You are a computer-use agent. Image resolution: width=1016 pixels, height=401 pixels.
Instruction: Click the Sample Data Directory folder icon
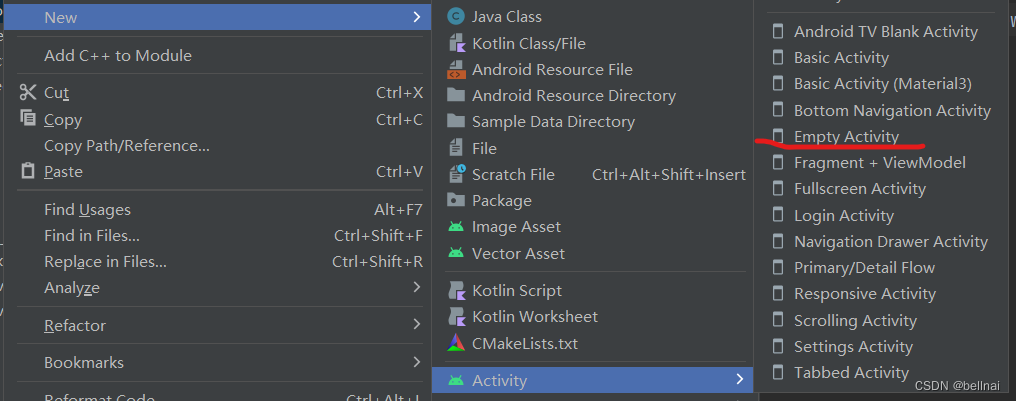point(456,122)
